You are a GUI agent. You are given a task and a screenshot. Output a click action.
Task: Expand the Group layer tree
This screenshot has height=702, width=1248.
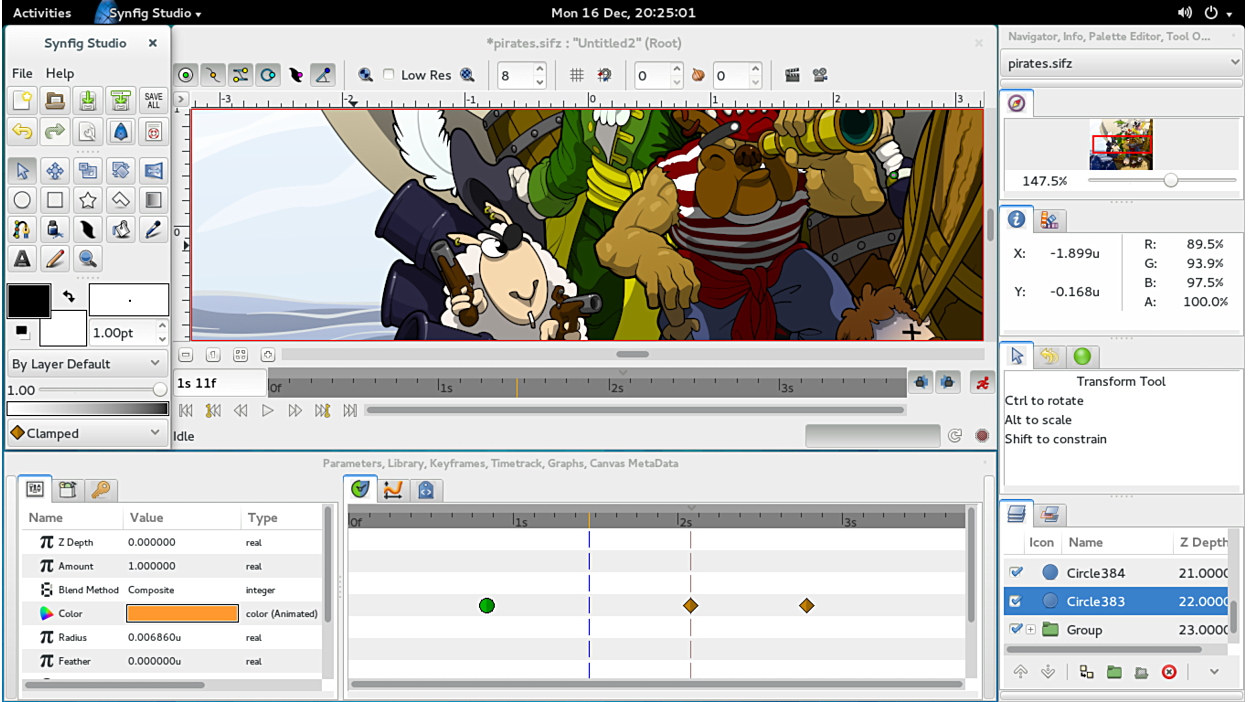point(1031,630)
